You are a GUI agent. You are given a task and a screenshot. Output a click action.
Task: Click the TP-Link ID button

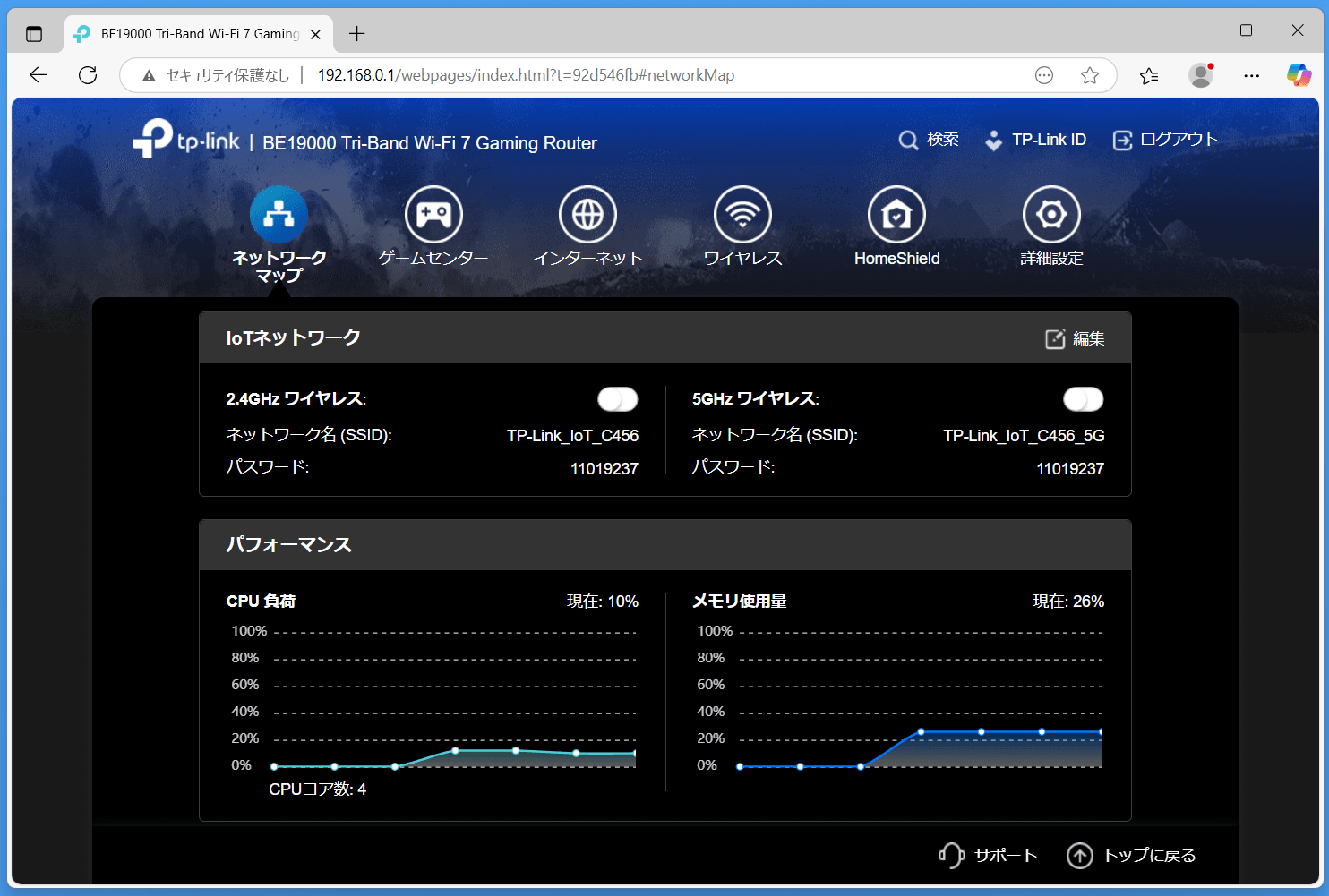click(x=1035, y=140)
